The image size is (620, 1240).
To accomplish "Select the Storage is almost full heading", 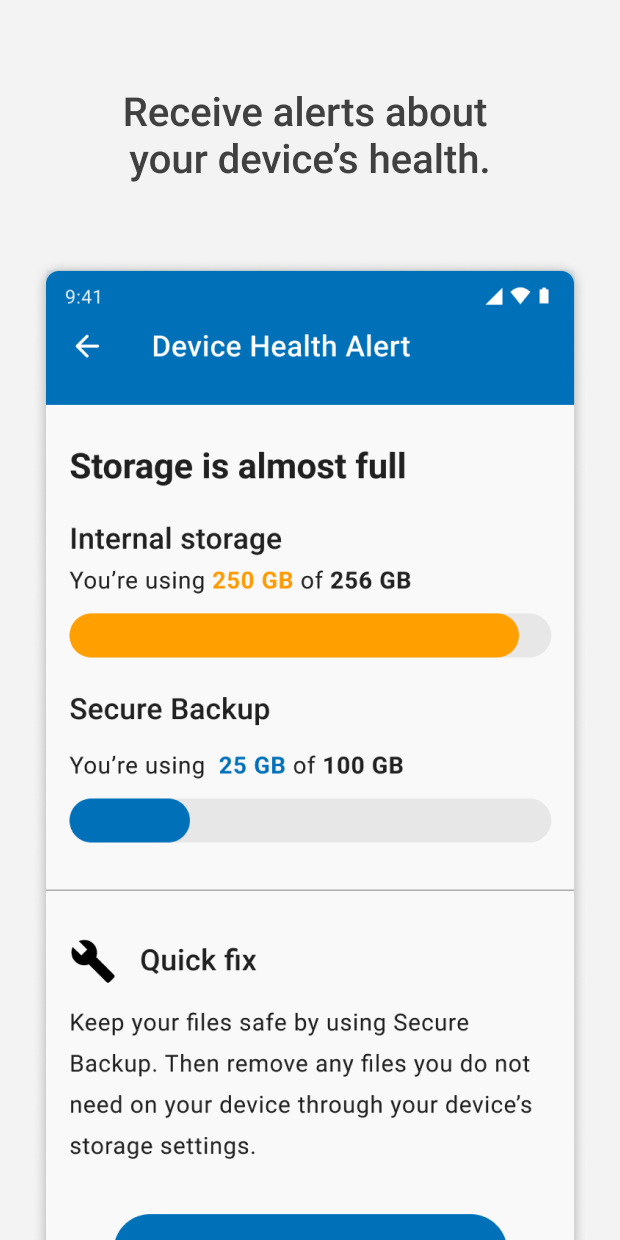I will coord(238,466).
